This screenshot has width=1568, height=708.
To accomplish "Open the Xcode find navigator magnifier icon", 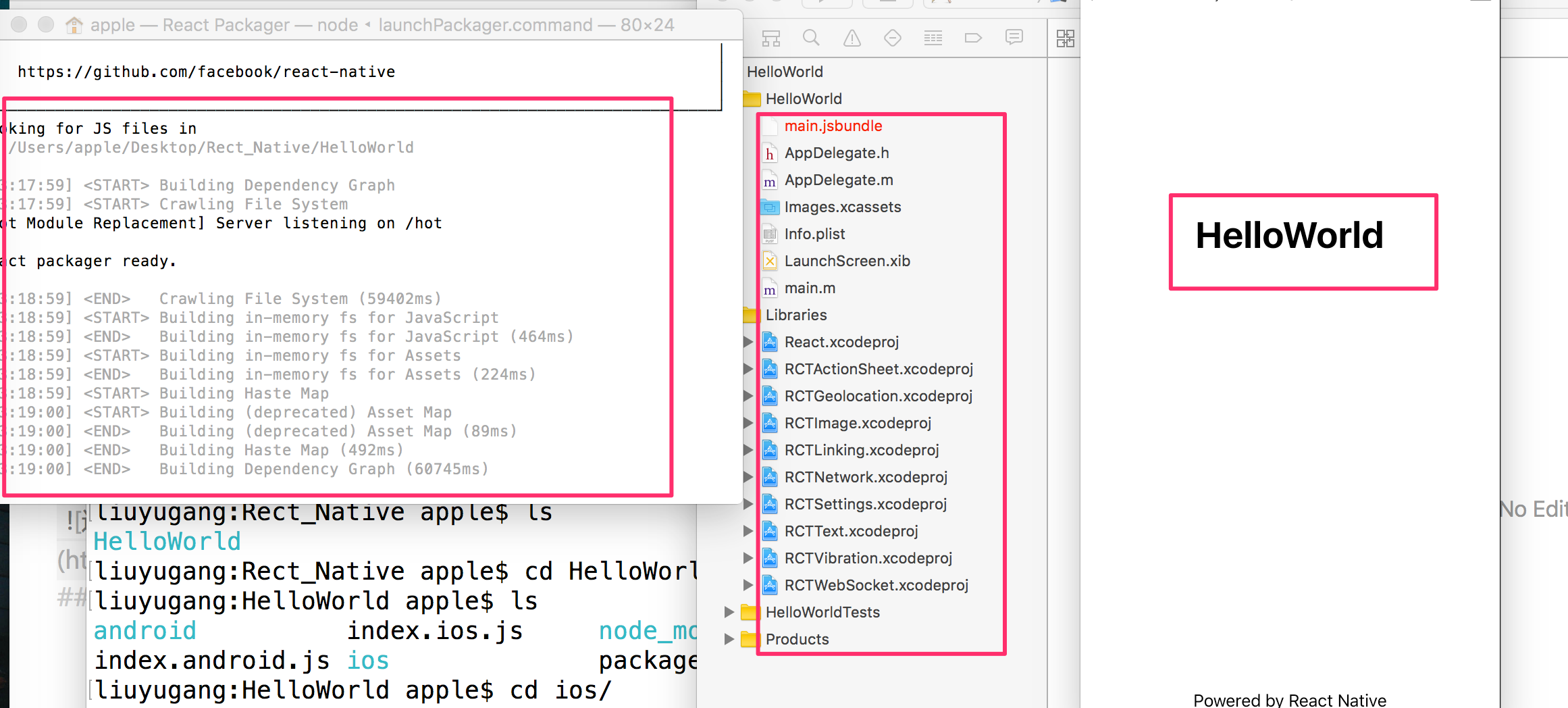I will click(x=811, y=38).
